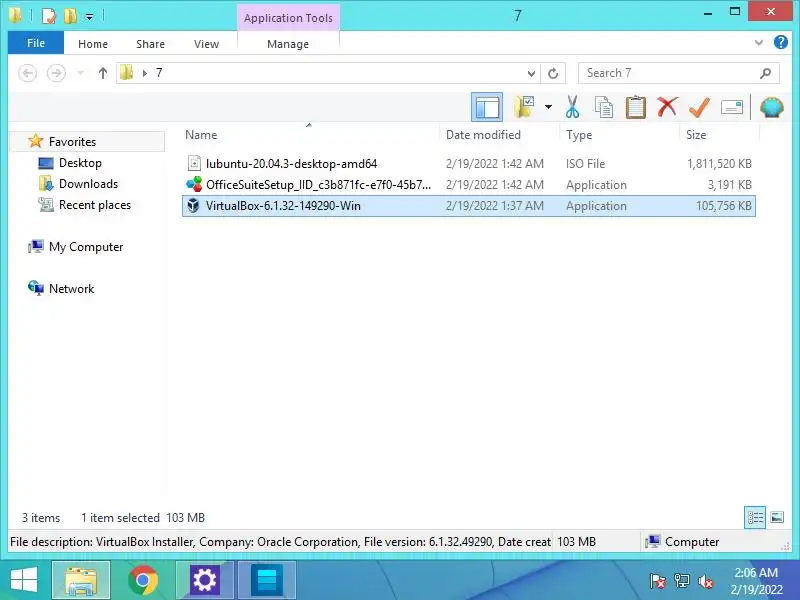Select the Application Tools contextual tab

point(288,18)
